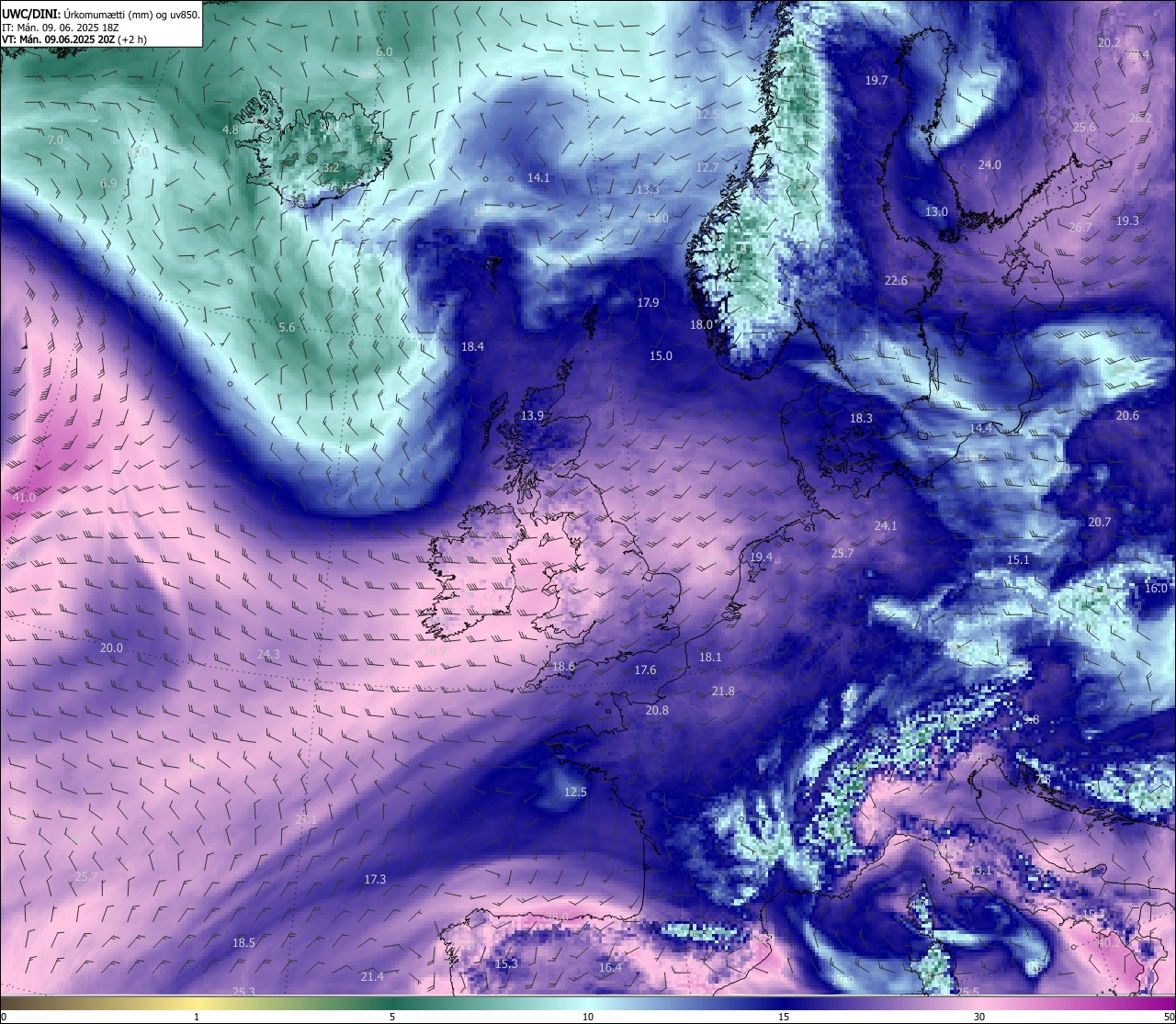This screenshot has height=1024, width=1176.
Task: Click the value 5.6 south of Iceland
Action: coord(287,328)
